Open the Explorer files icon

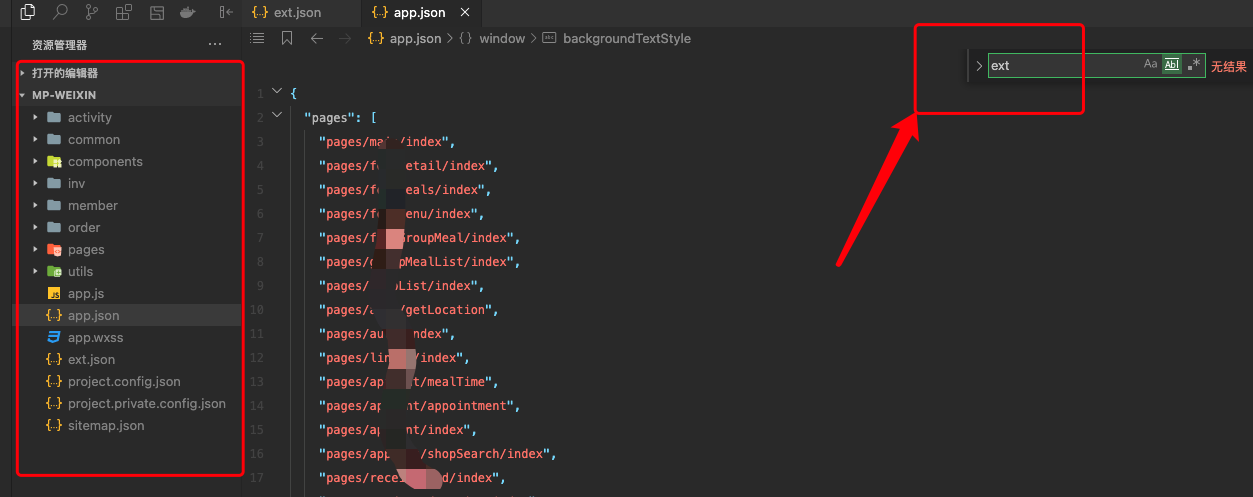click(28, 13)
